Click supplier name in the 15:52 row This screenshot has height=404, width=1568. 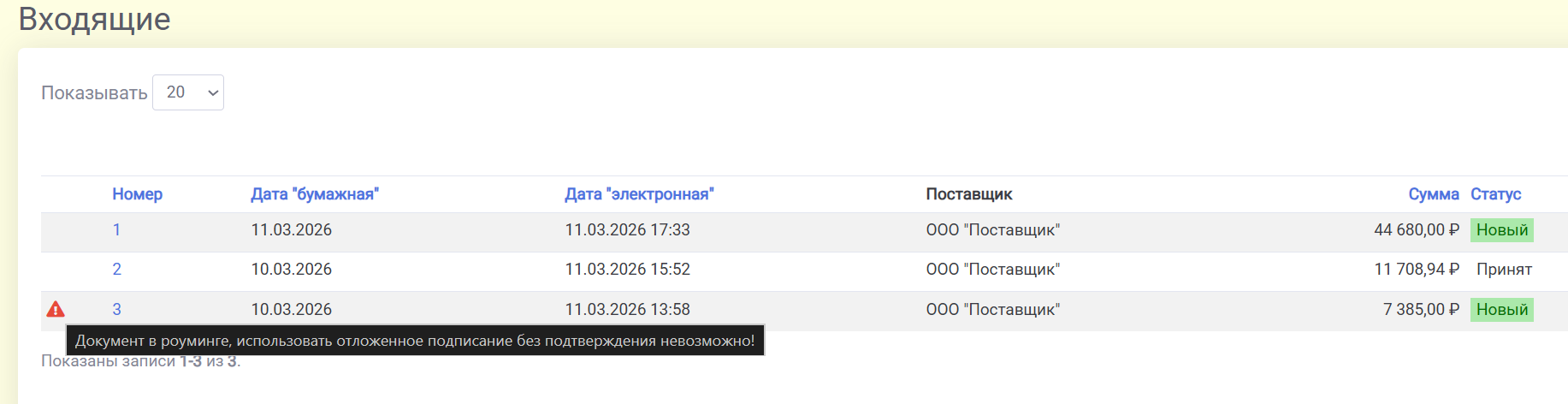(992, 270)
